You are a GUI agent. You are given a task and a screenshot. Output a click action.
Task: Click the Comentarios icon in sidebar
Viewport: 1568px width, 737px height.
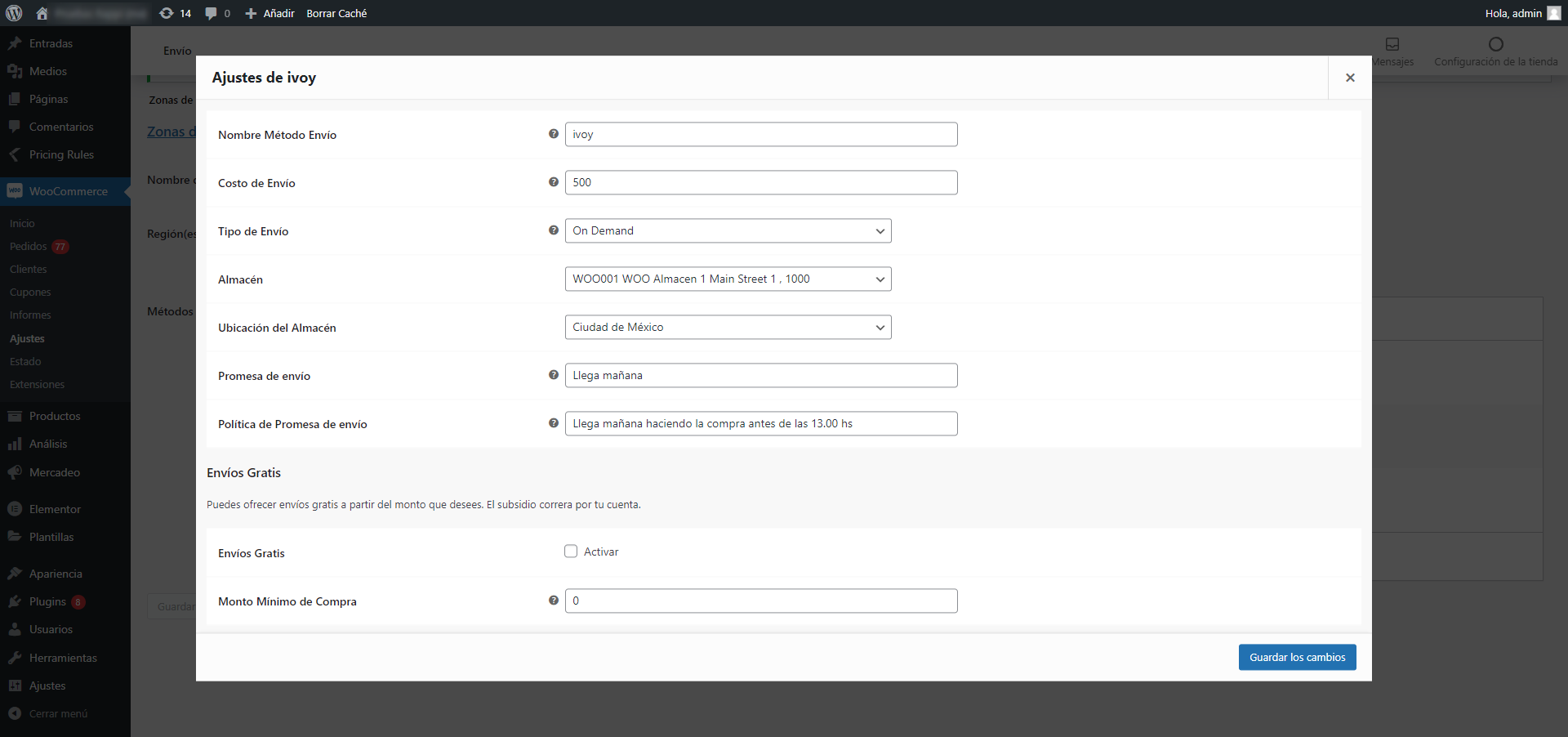click(15, 127)
